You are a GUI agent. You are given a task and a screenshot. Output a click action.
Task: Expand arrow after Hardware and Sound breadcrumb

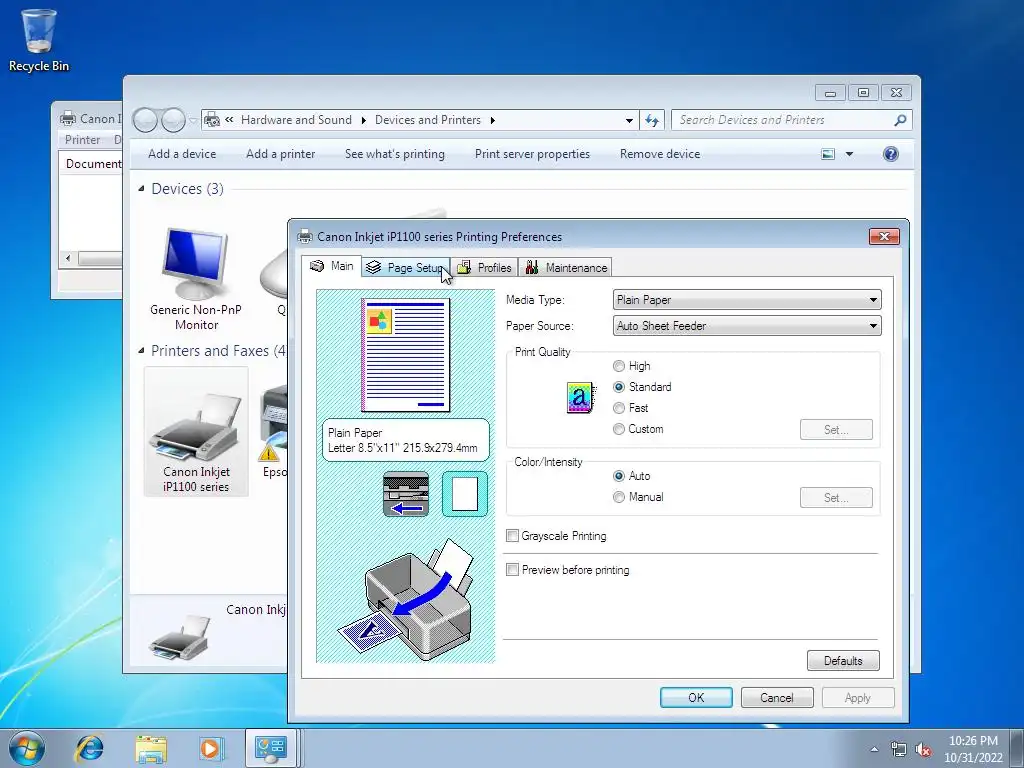pyautogui.click(x=363, y=120)
